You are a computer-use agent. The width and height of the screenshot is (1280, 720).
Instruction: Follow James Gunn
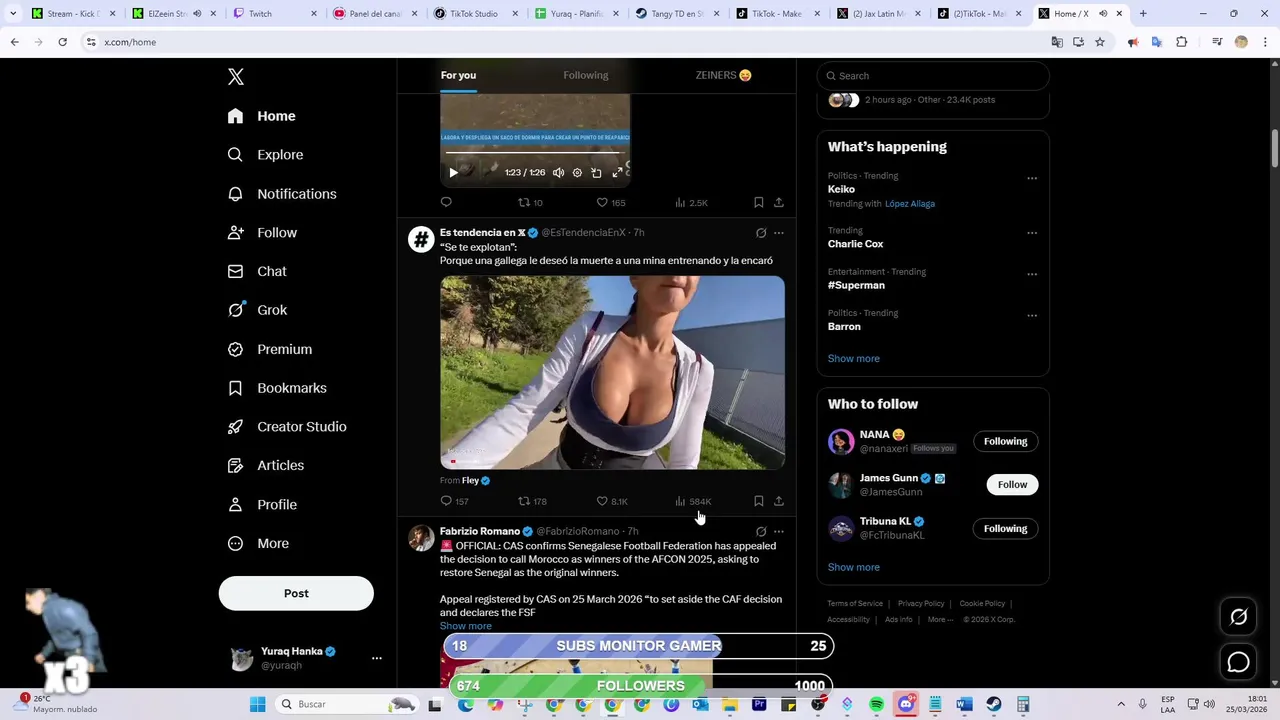point(1012,485)
